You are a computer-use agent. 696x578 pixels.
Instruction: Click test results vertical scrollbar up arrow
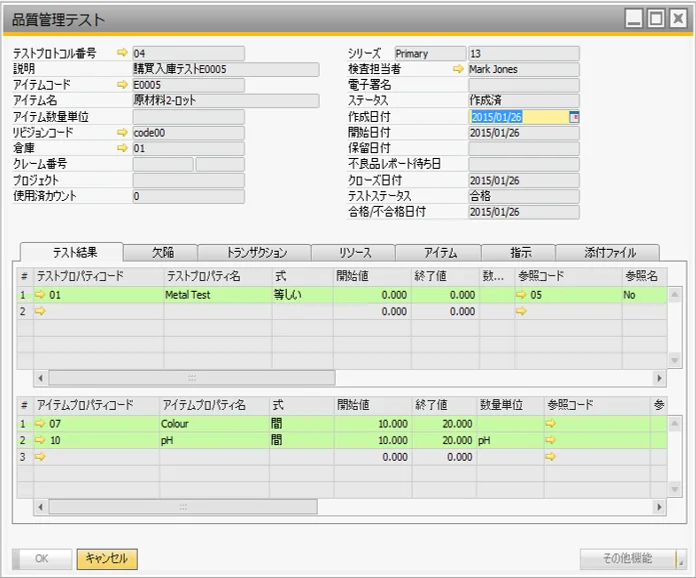pyautogui.click(x=674, y=294)
